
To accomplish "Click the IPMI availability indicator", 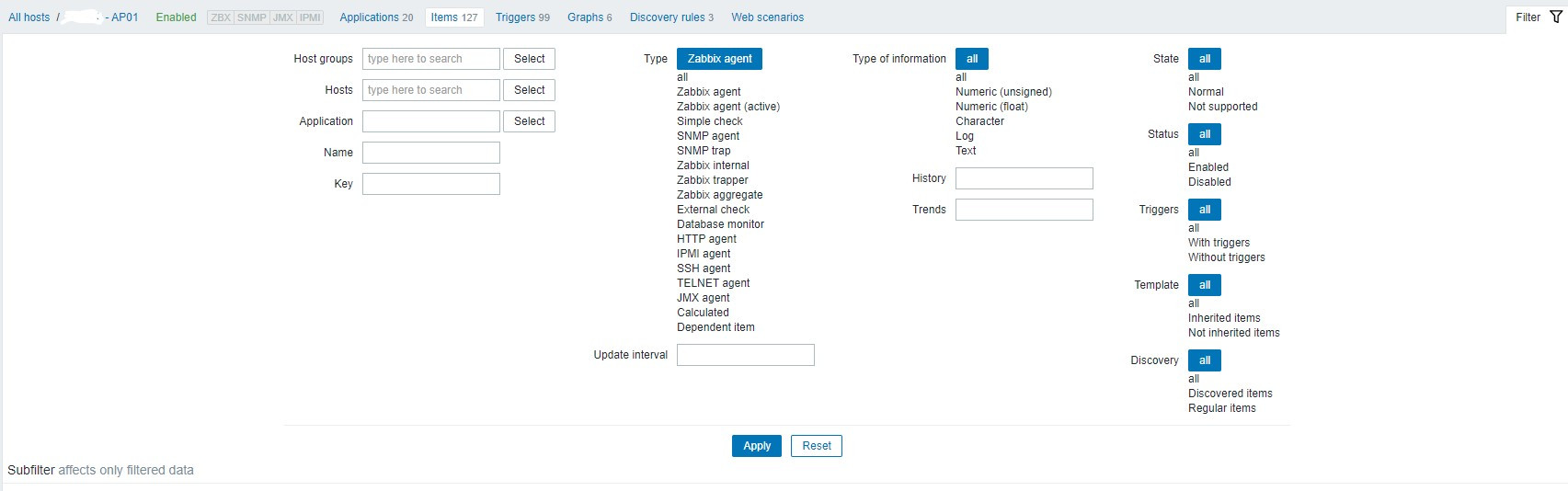I will [310, 17].
